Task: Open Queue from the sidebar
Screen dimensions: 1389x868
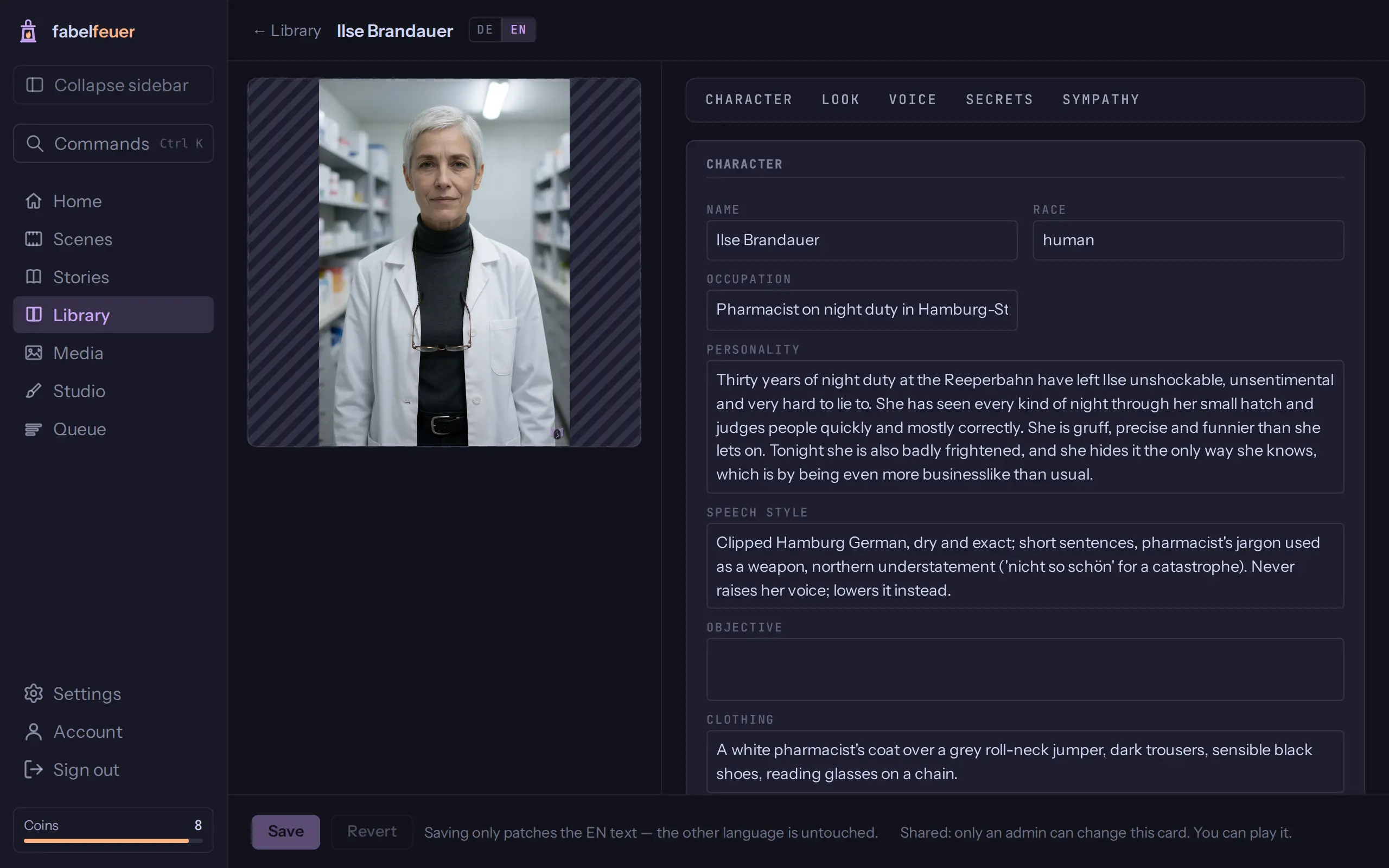Action: click(113, 429)
